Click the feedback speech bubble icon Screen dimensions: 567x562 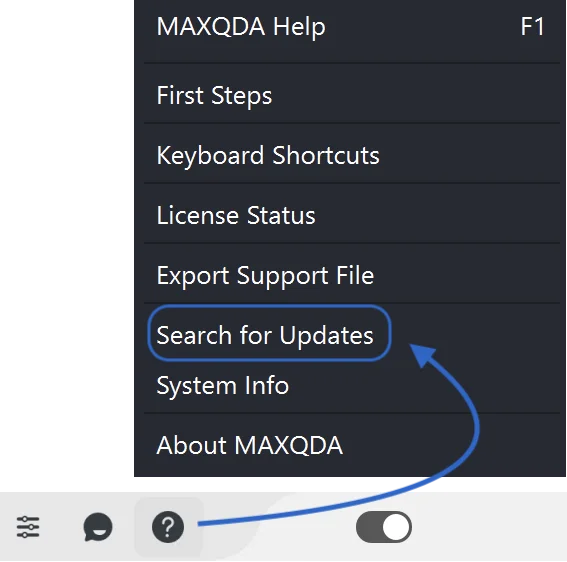pyautogui.click(x=98, y=527)
